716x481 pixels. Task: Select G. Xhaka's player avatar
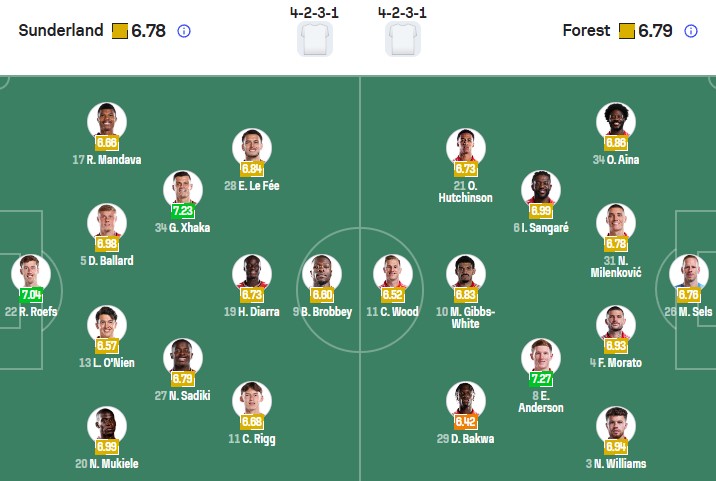click(x=183, y=189)
